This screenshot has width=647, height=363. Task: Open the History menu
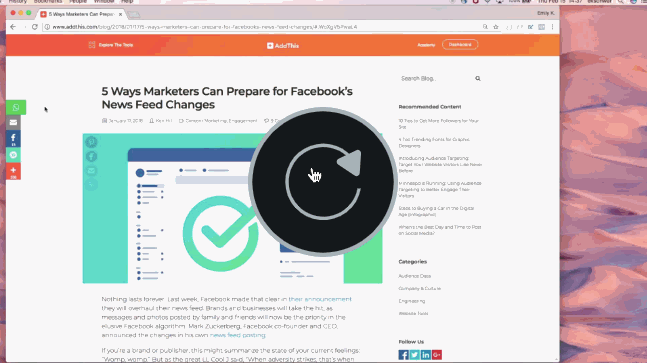point(17,2)
